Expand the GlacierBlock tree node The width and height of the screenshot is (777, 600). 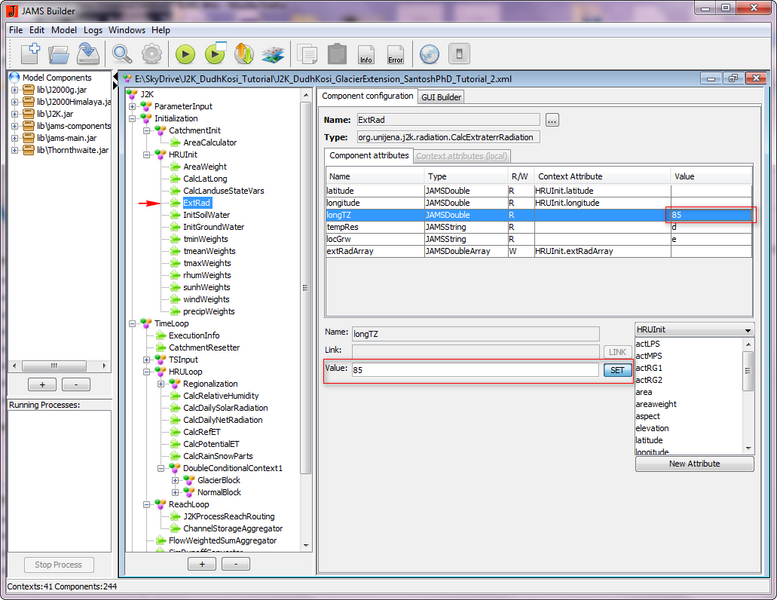point(175,480)
